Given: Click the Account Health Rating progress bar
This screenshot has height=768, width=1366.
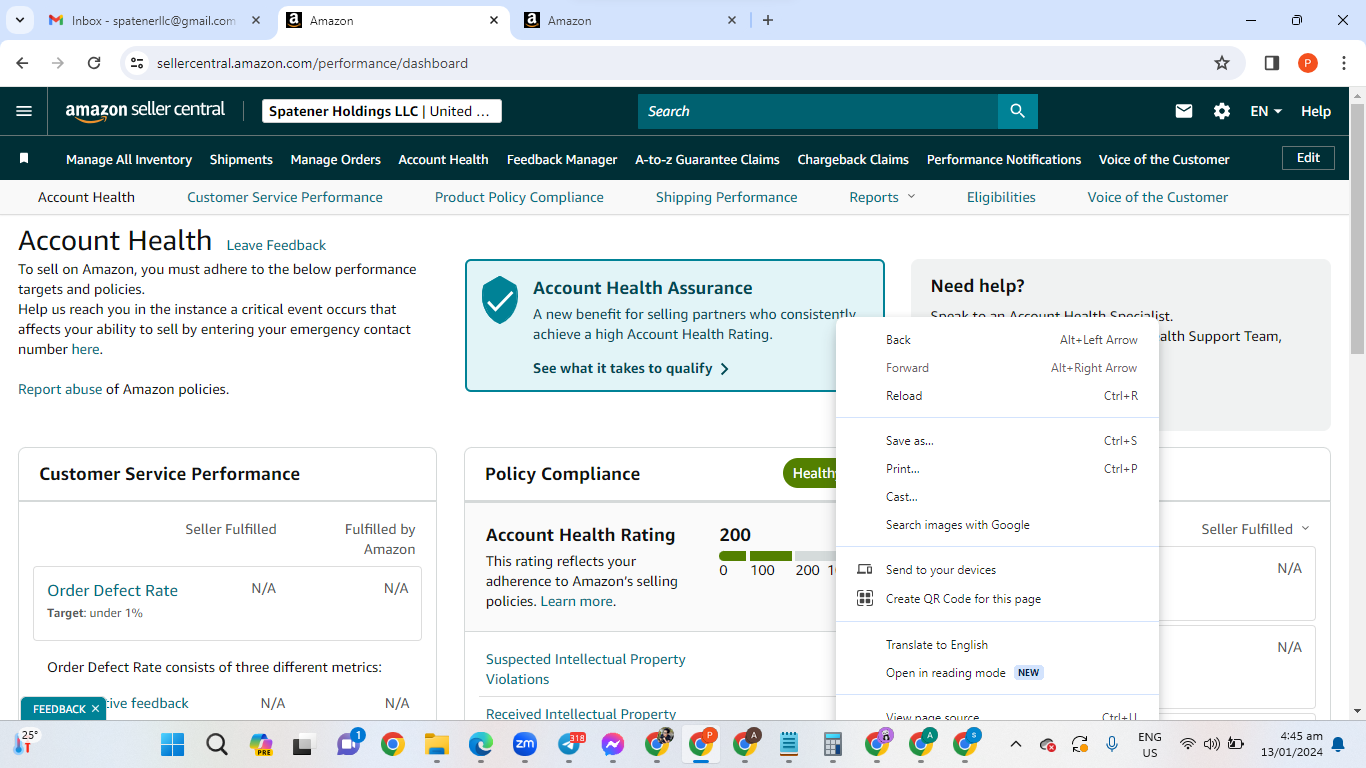Looking at the screenshot, I should click(778, 556).
